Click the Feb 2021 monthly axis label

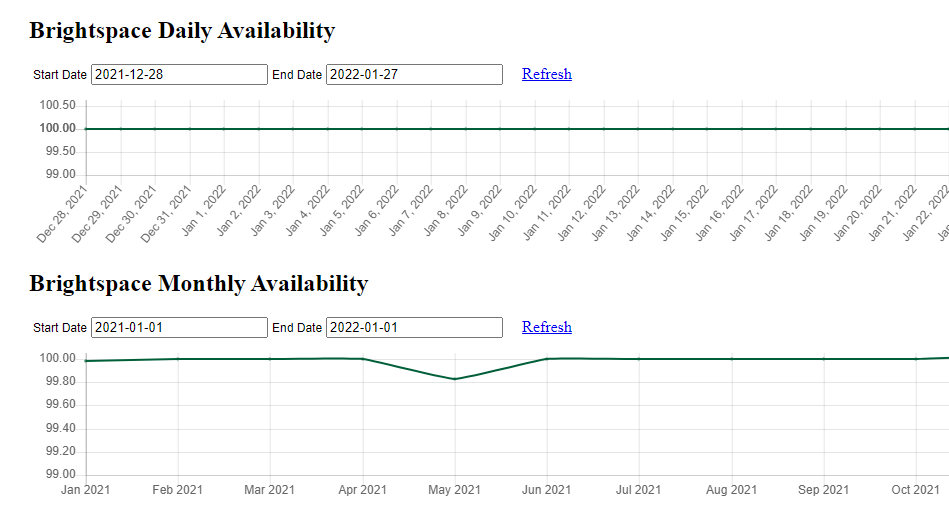[177, 490]
